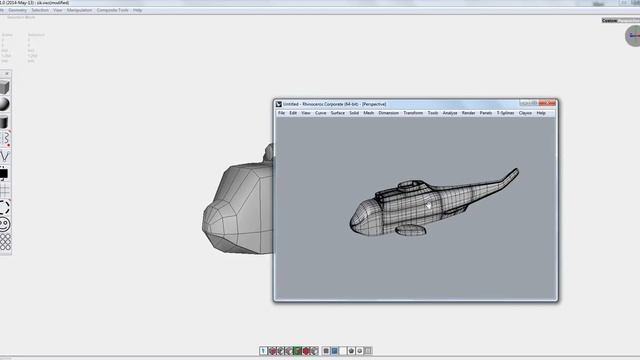Open Help menu in Rhinoceros window
This screenshot has height=360, width=640.
541,113
